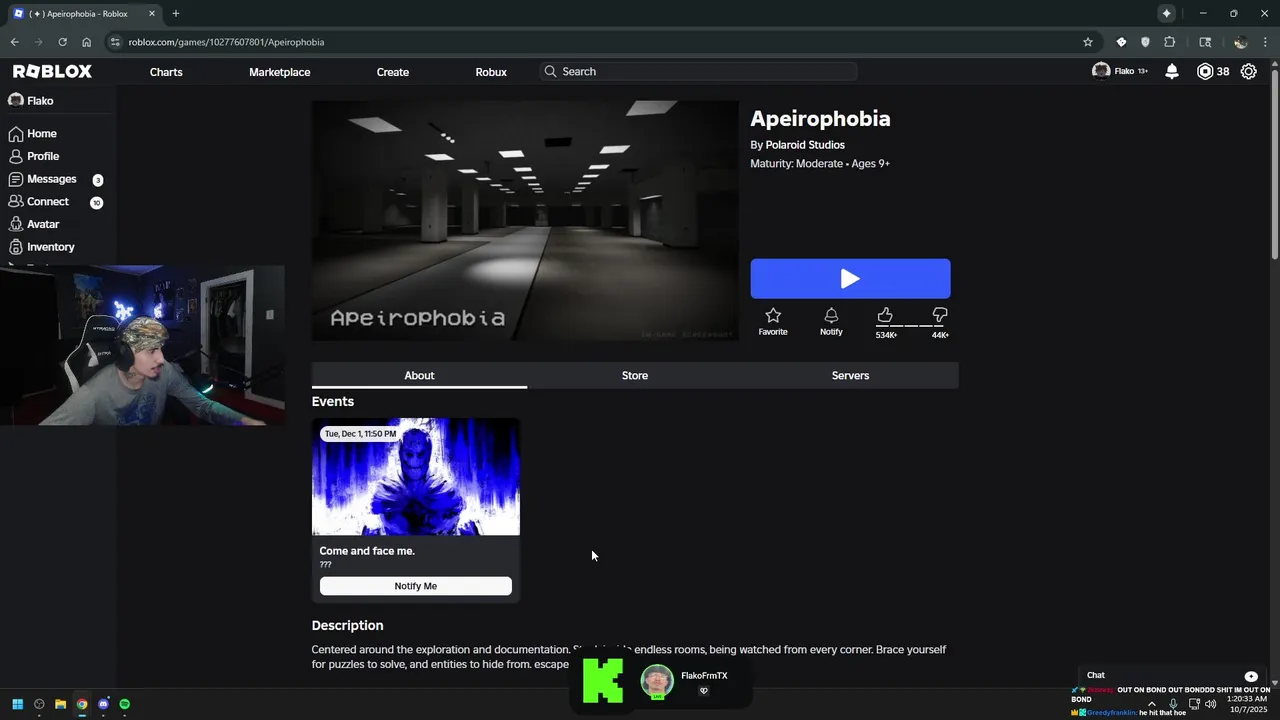Click the shield extension icon
Image resolution: width=1280 pixels, height=720 pixels.
[x=1145, y=42]
